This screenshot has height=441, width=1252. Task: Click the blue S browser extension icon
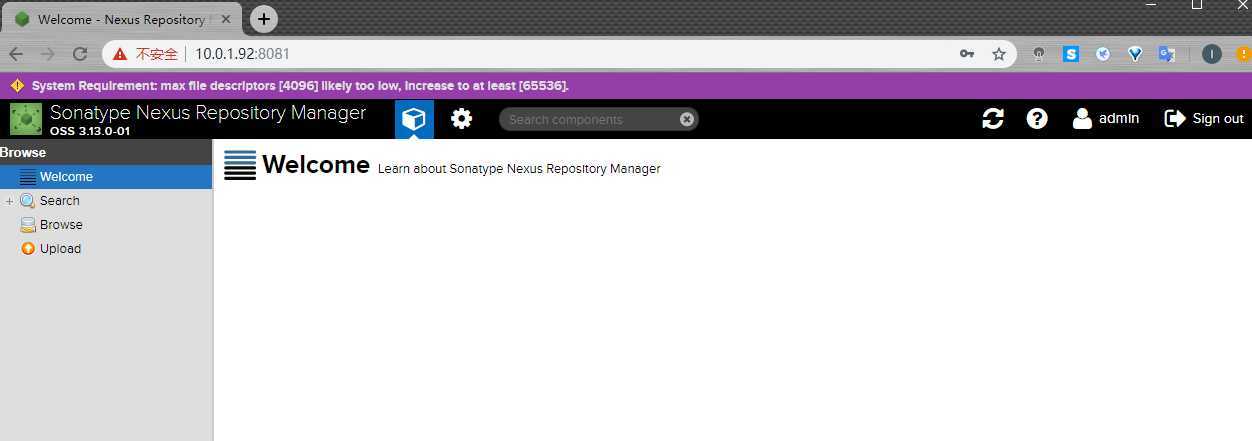coord(1071,54)
